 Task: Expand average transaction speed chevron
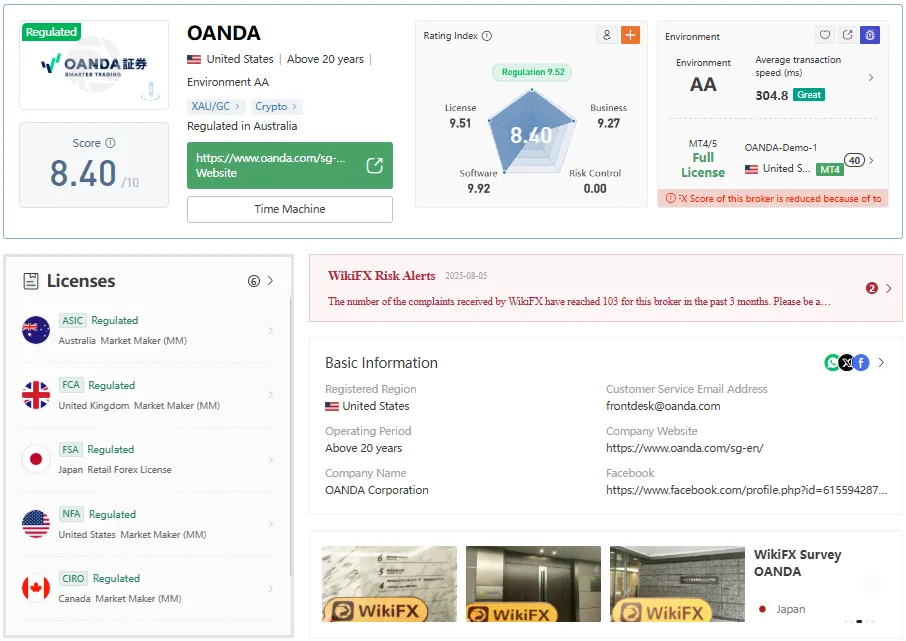[871, 77]
